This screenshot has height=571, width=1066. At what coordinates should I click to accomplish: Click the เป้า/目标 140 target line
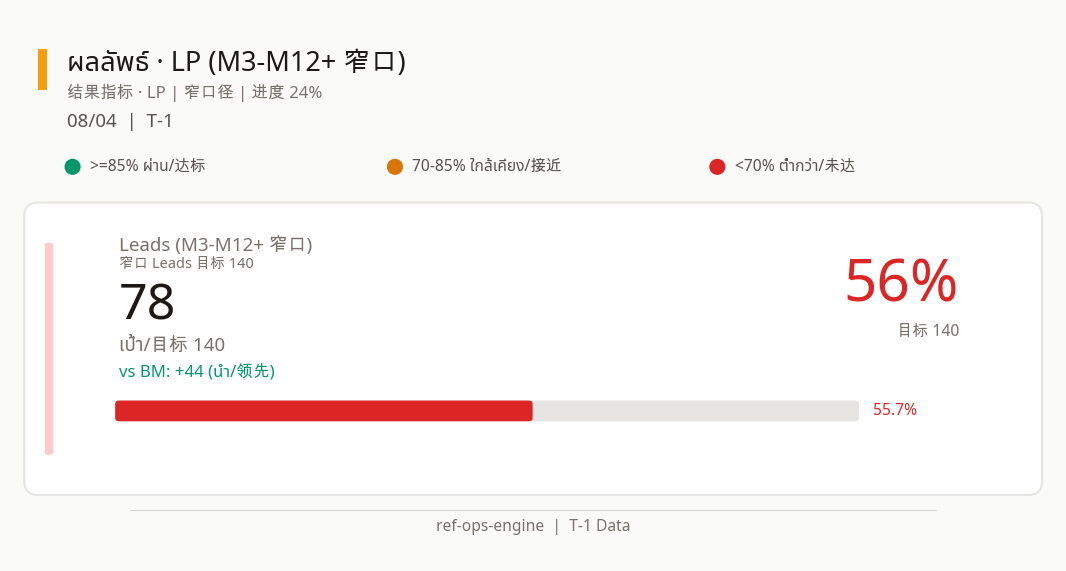point(172,345)
